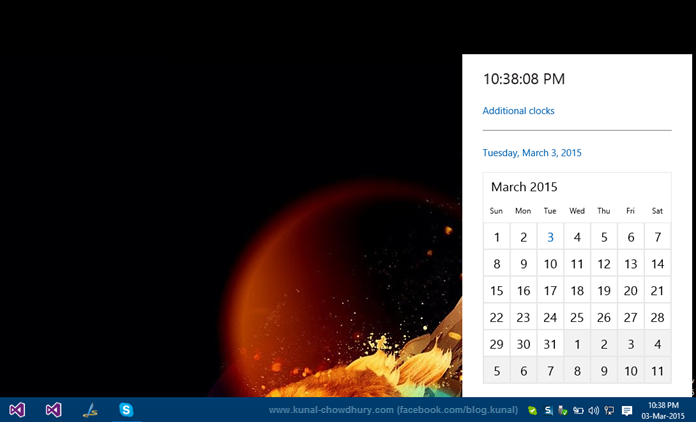Viewport: 696px width, 422px height.
Task: Select March 6 in the calendar
Action: 631,237
